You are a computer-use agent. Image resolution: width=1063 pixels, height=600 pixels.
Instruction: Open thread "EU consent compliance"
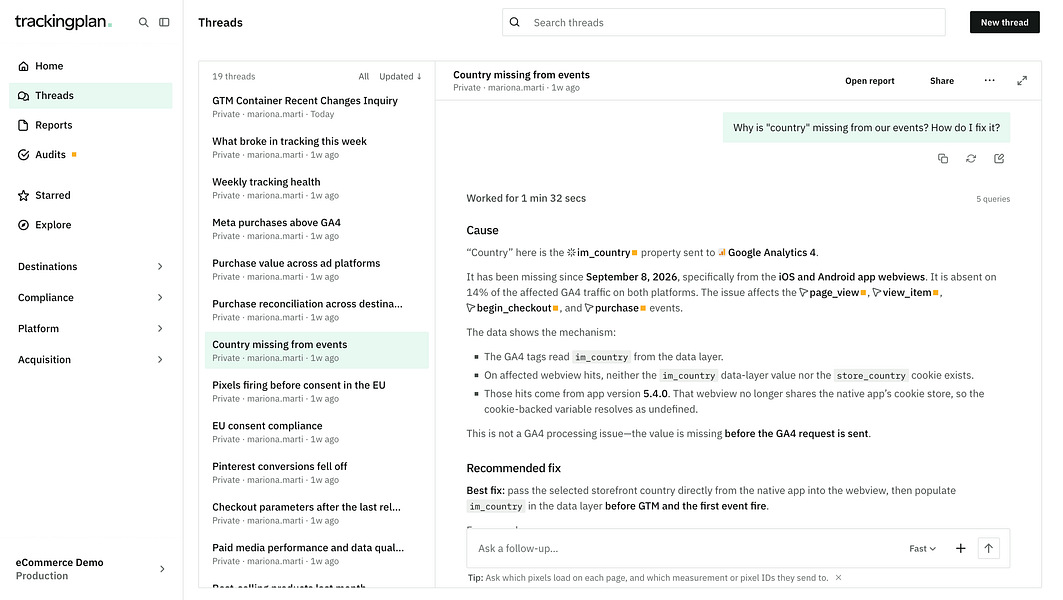(x=317, y=433)
